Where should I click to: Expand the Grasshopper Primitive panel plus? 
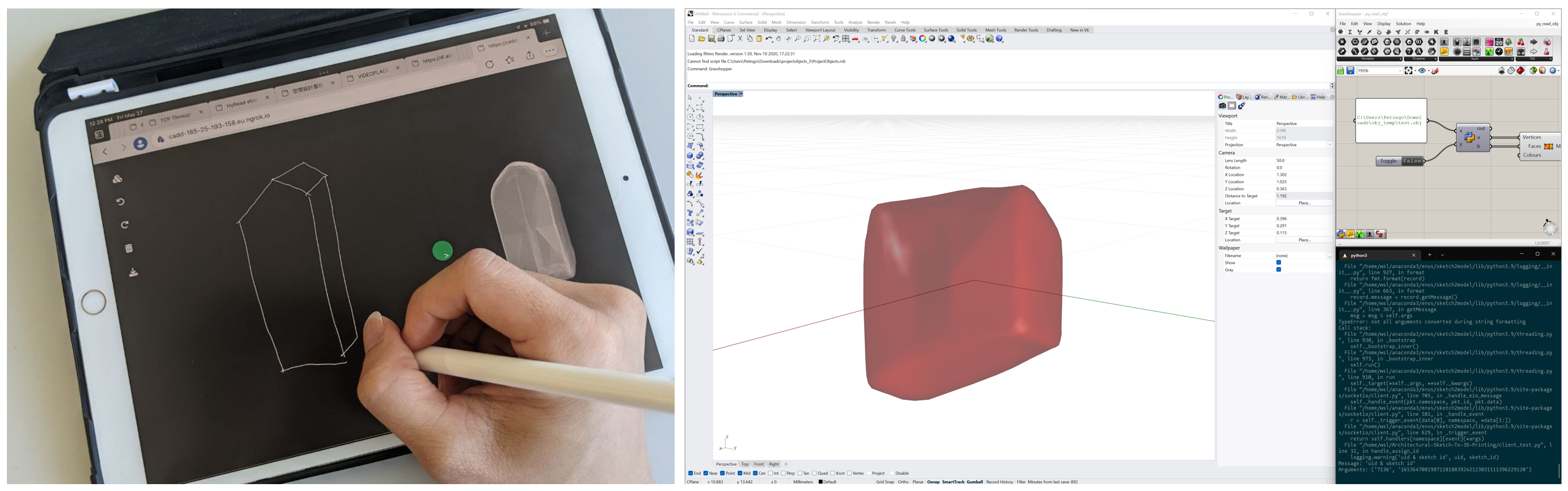point(1436,59)
